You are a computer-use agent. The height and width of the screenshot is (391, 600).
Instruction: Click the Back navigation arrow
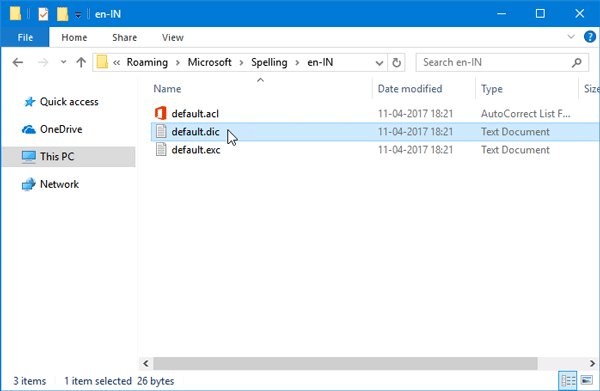18,62
